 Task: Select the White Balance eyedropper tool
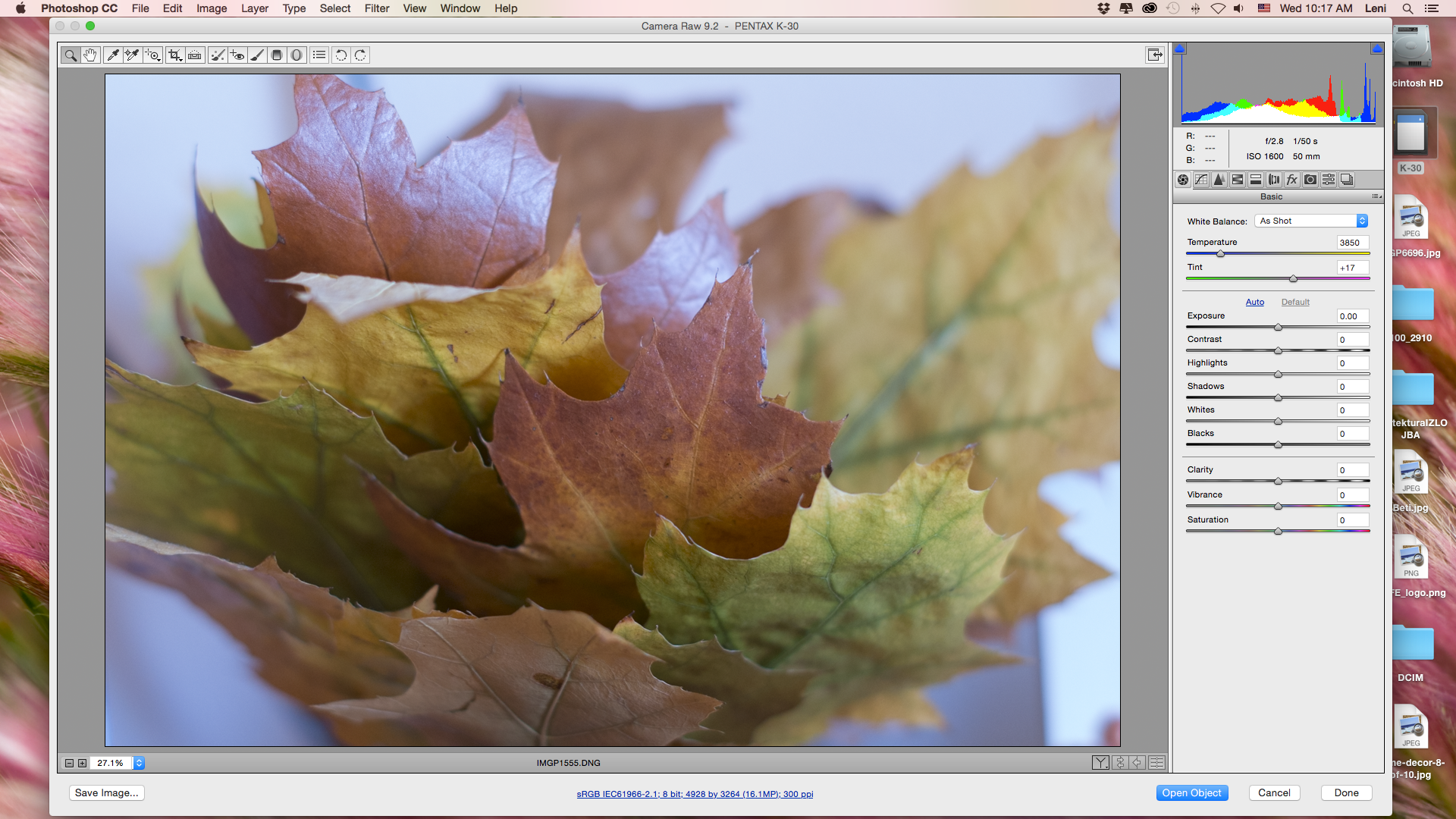point(112,55)
